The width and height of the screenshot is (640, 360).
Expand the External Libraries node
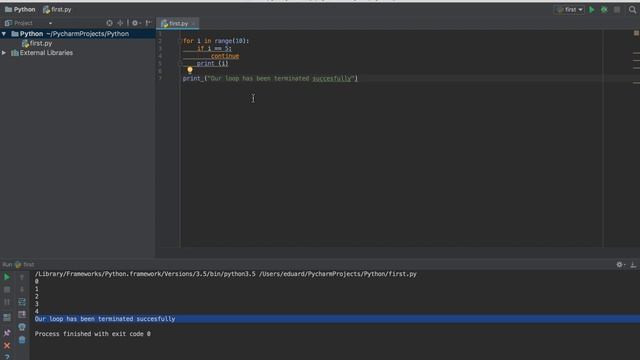click(4, 53)
